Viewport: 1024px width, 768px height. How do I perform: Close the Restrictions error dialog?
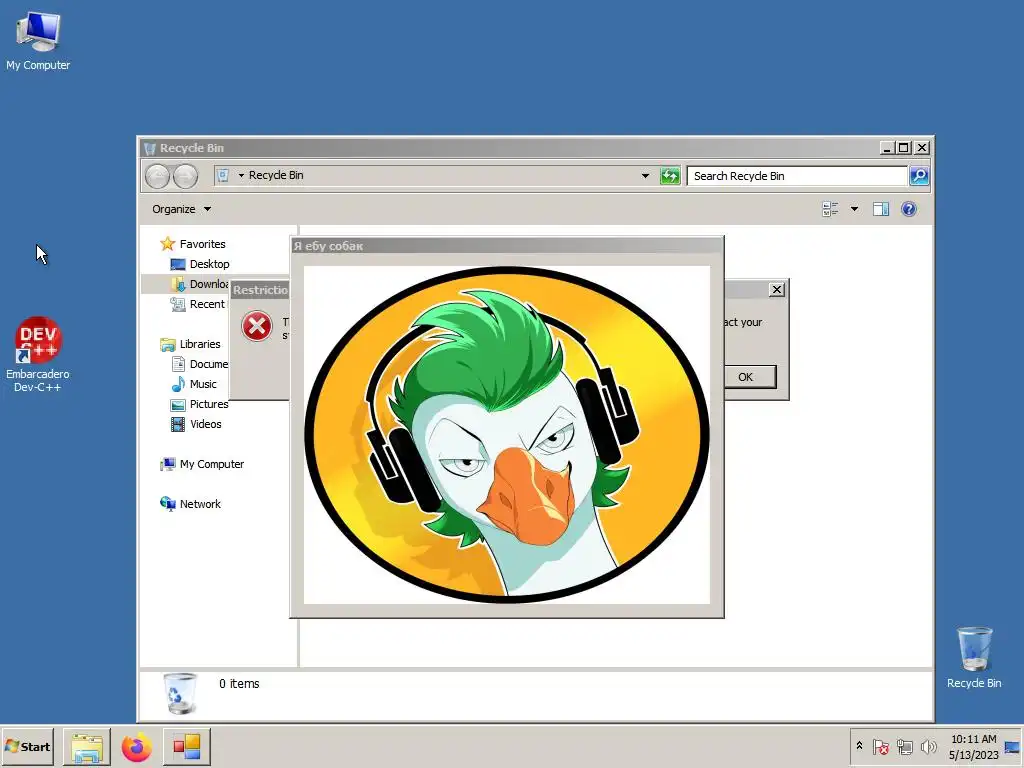click(x=776, y=289)
